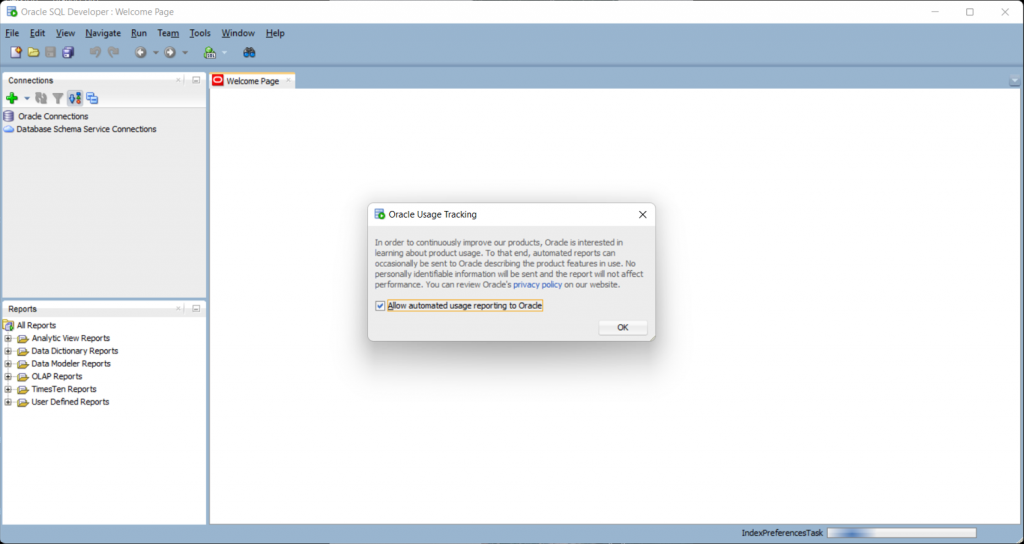Click the Open folder toolbar icon
Viewport: 1024px width, 544px height.
(33, 52)
